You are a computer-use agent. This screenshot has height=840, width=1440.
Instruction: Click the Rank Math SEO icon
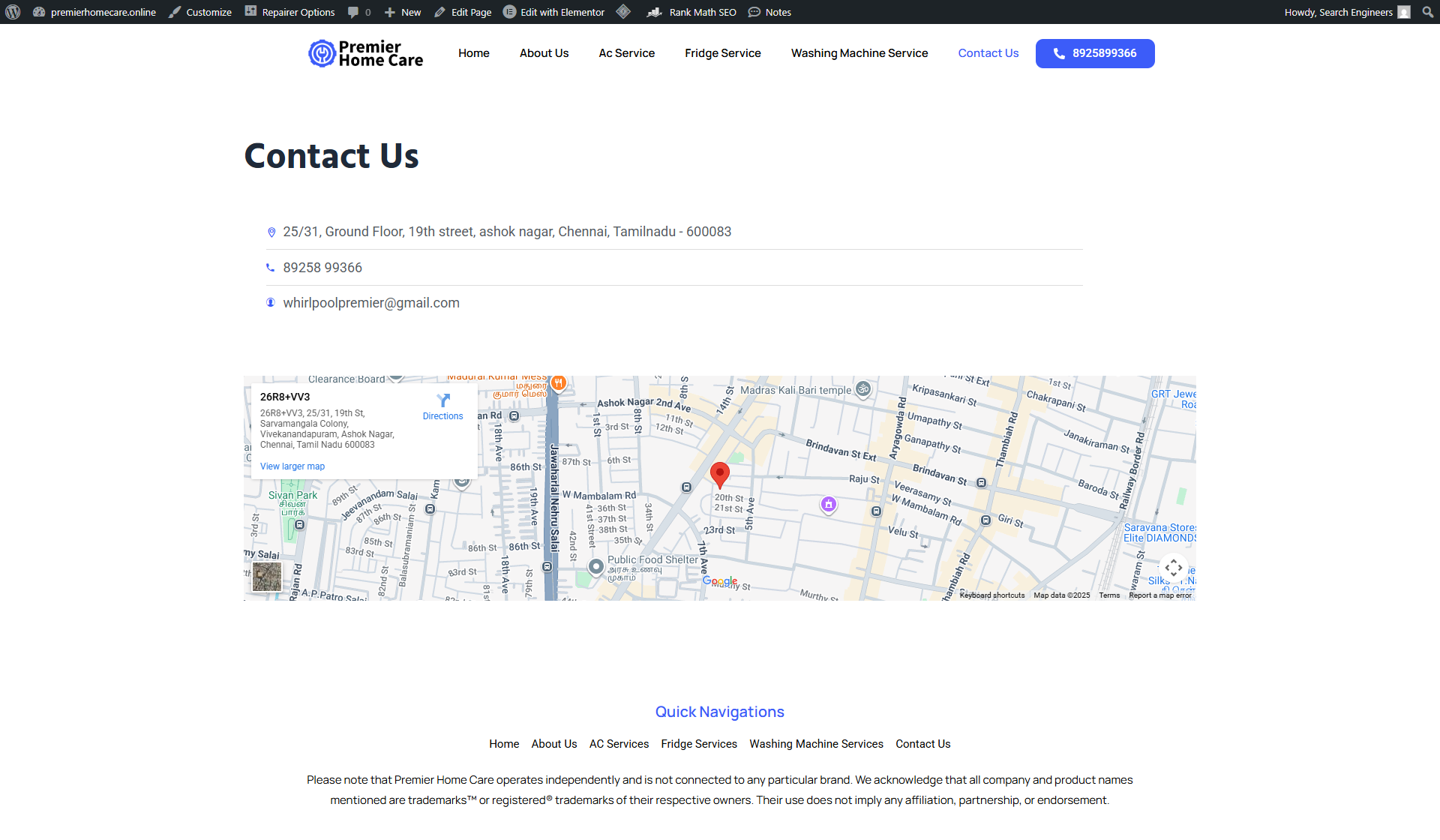654,12
